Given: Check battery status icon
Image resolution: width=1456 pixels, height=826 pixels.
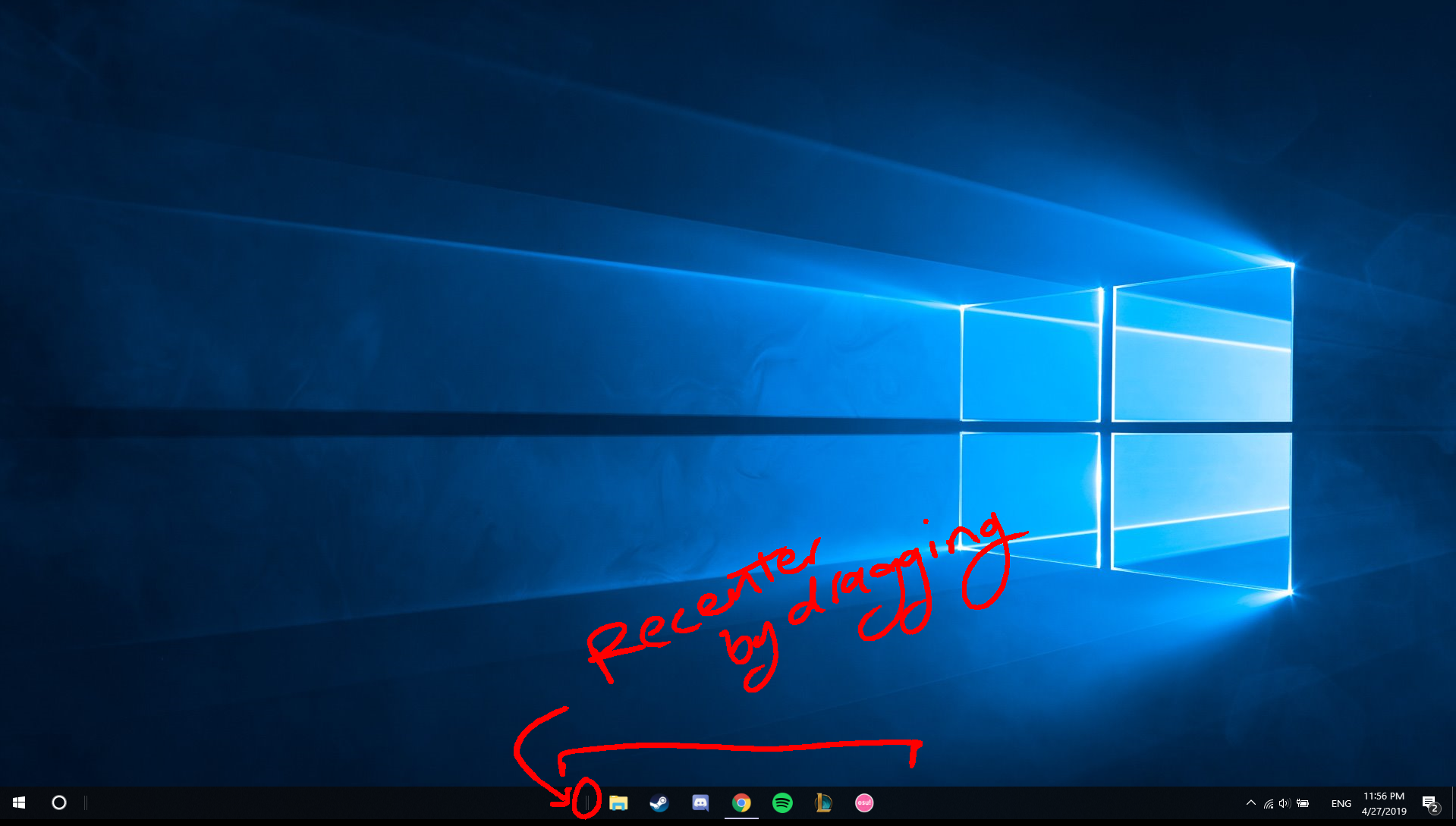Looking at the screenshot, I should point(1303,803).
